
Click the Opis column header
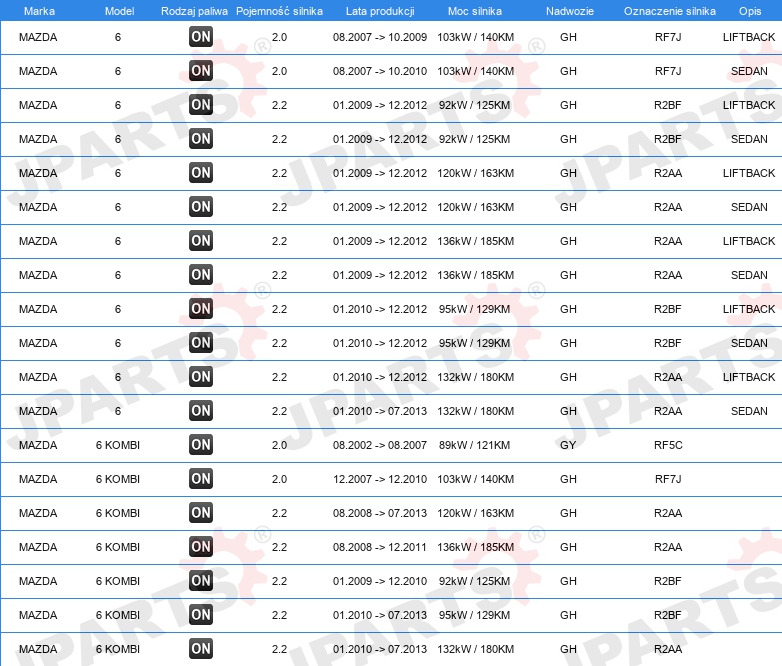(750, 11)
